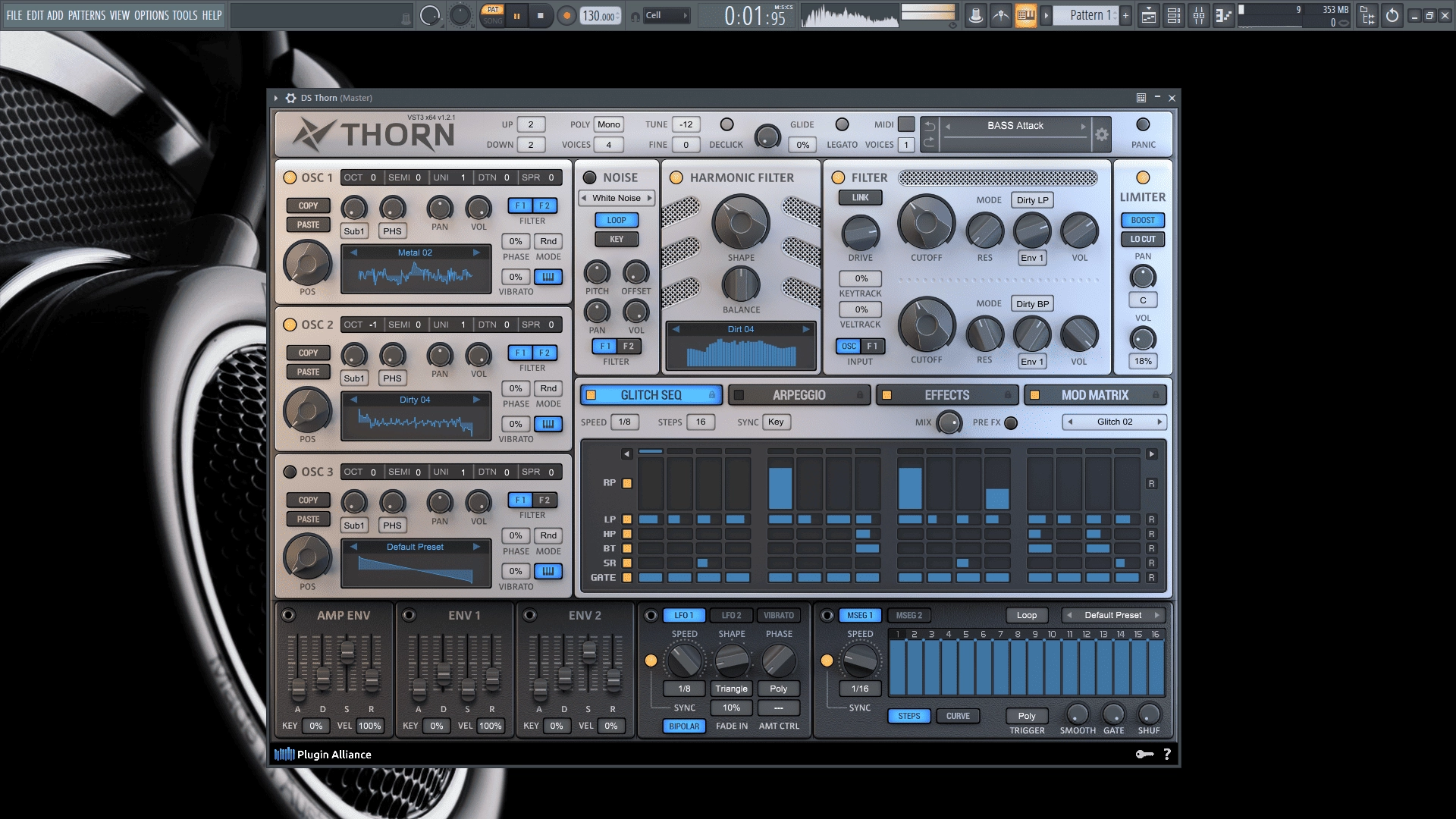Open the help question mark icon
This screenshot has width=1456, height=819.
click(x=1167, y=754)
